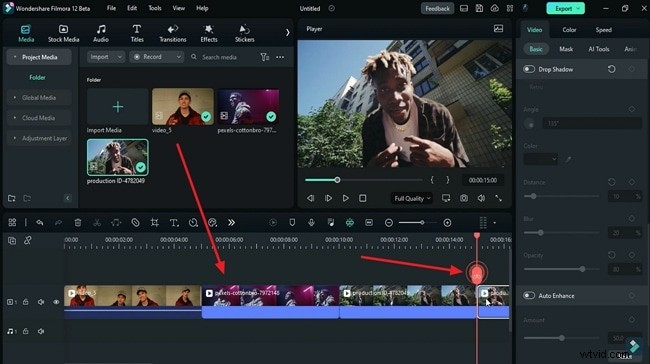Toggle the Auto Enhance switch
Viewport: 650px width, 364px height.
pos(529,296)
